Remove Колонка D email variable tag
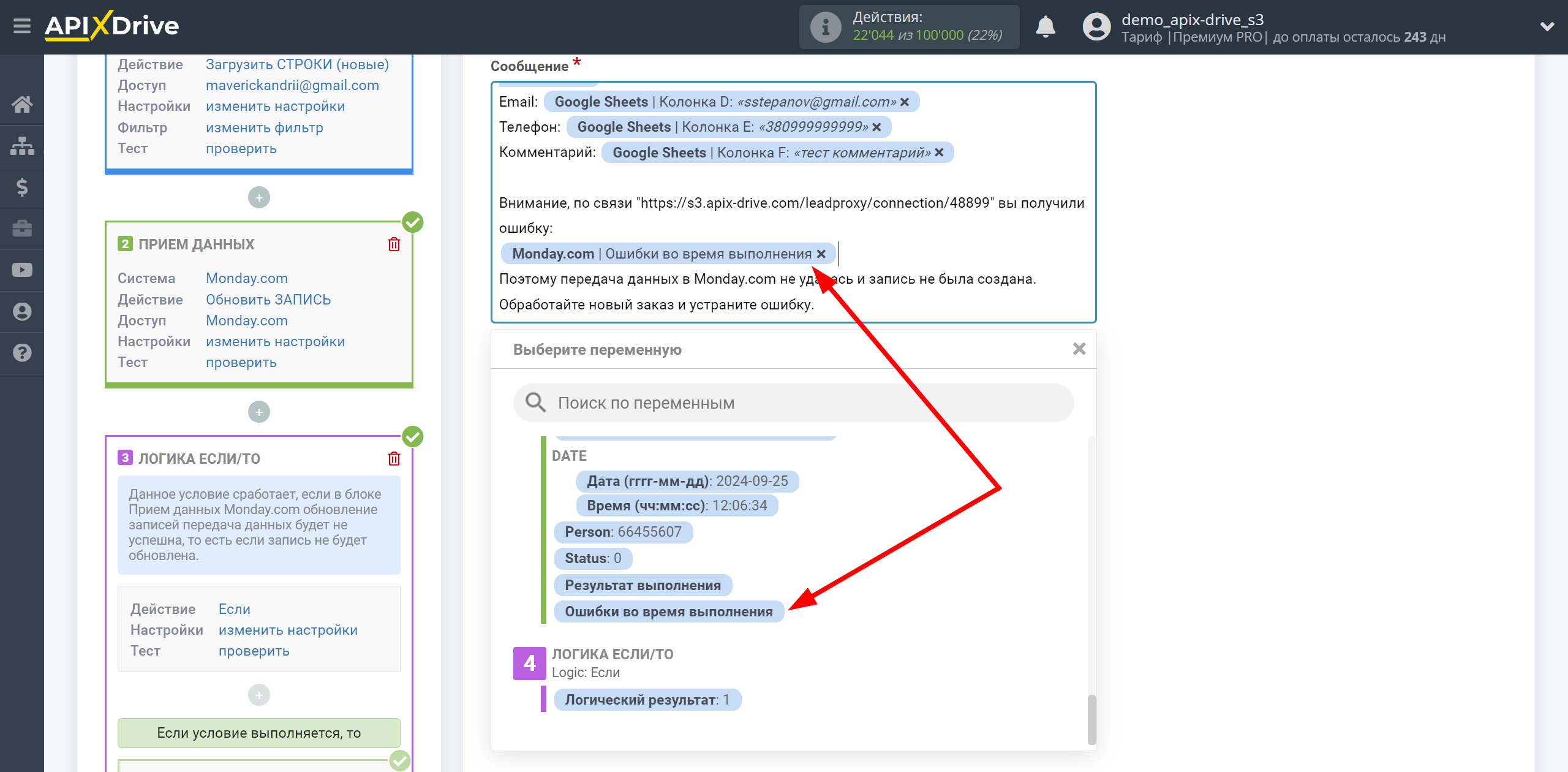 905,102
